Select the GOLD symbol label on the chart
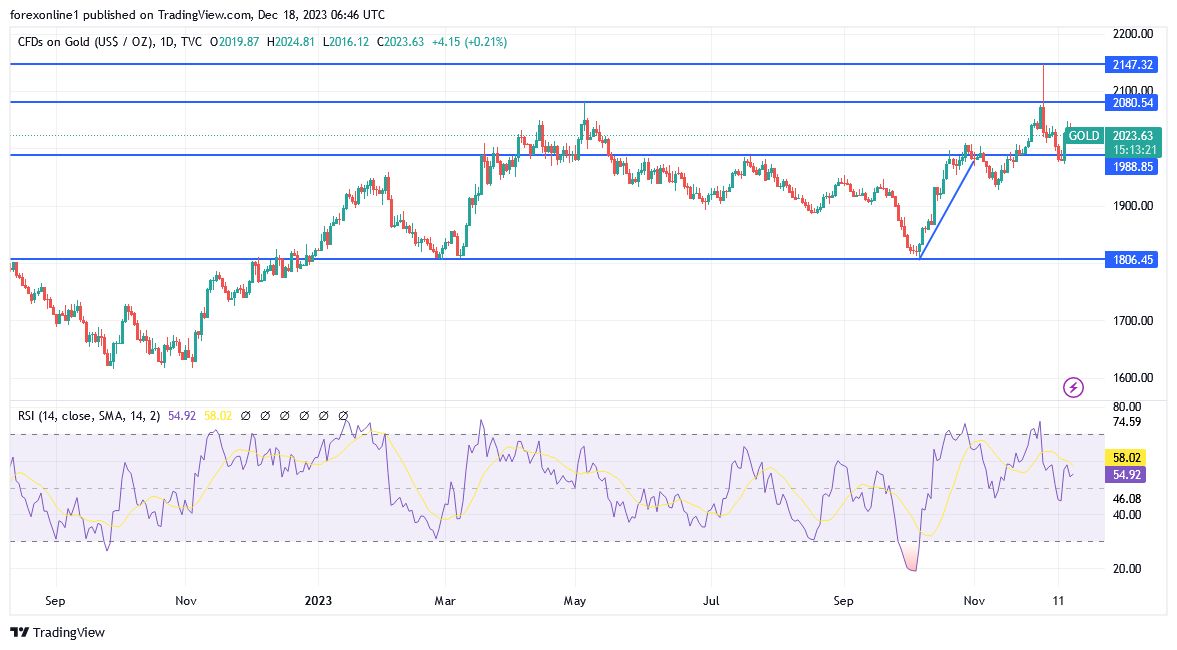Screen dimensions: 1177x650 point(1087,135)
